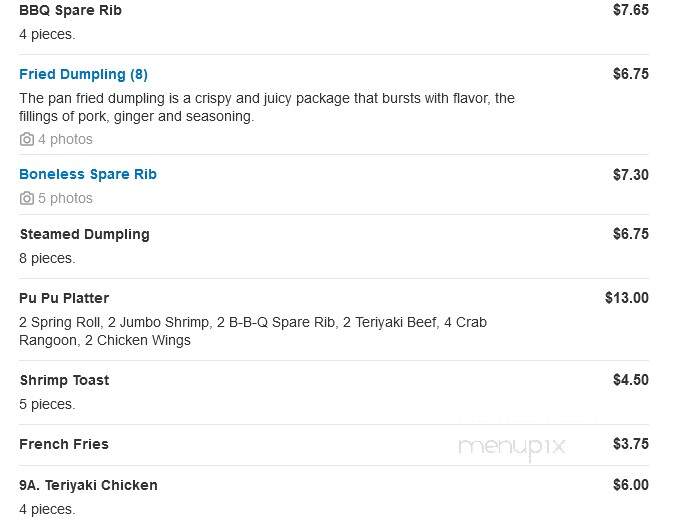Open the Fried Dumpling (8) link
Viewport: 691px width, 529px height.
pyautogui.click(x=83, y=74)
